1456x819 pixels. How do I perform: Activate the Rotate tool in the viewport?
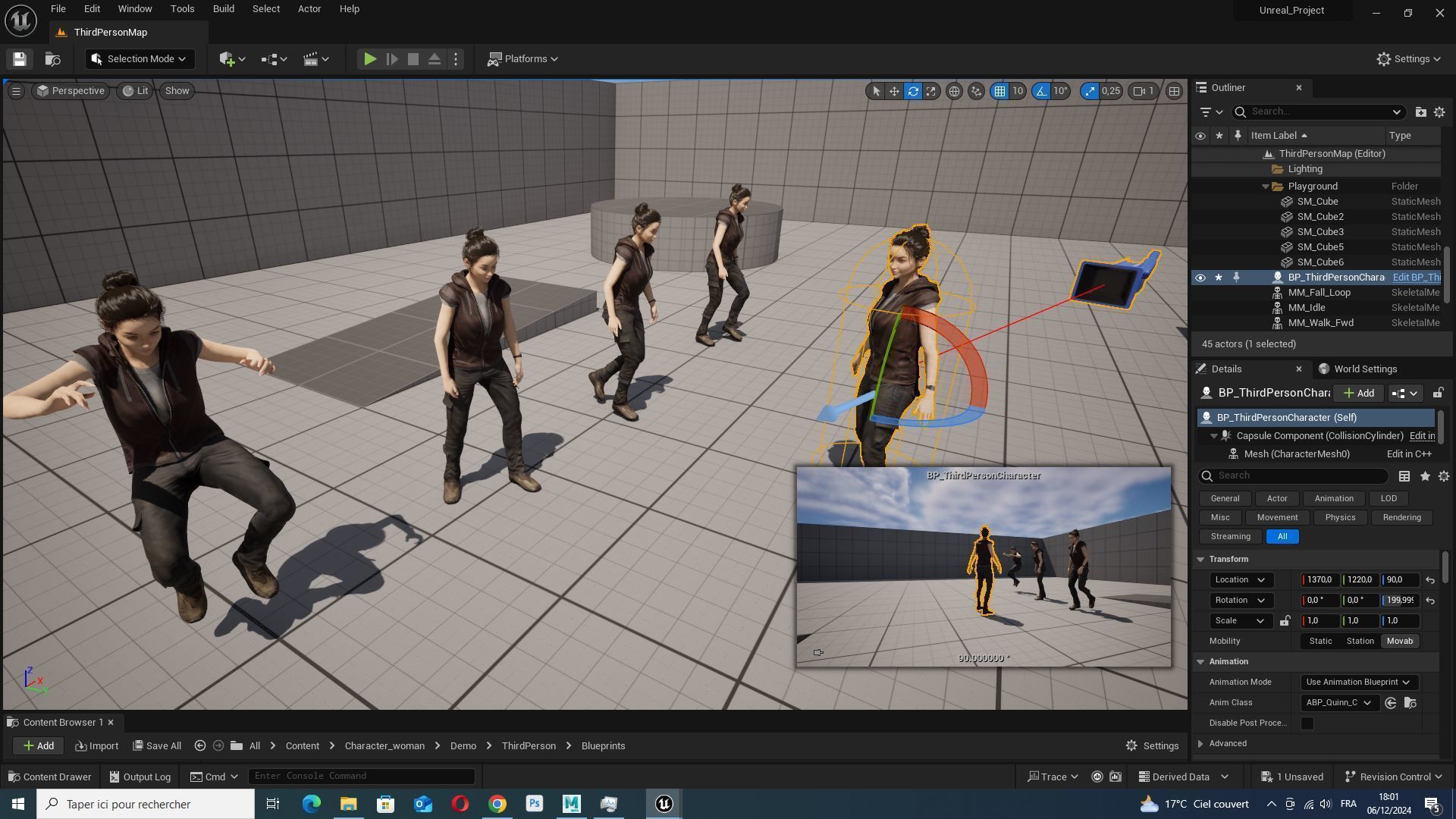tap(913, 91)
